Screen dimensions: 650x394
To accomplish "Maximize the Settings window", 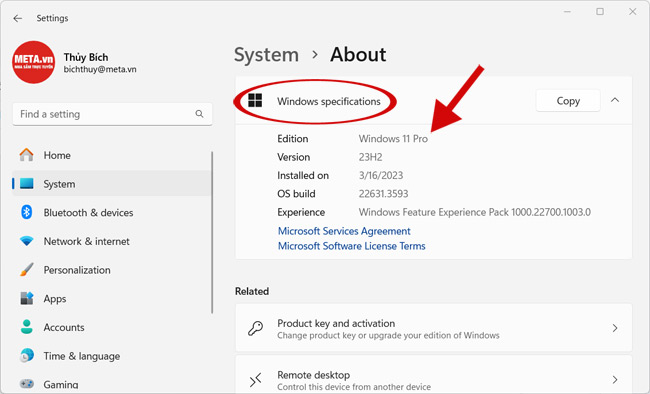I will (x=600, y=12).
